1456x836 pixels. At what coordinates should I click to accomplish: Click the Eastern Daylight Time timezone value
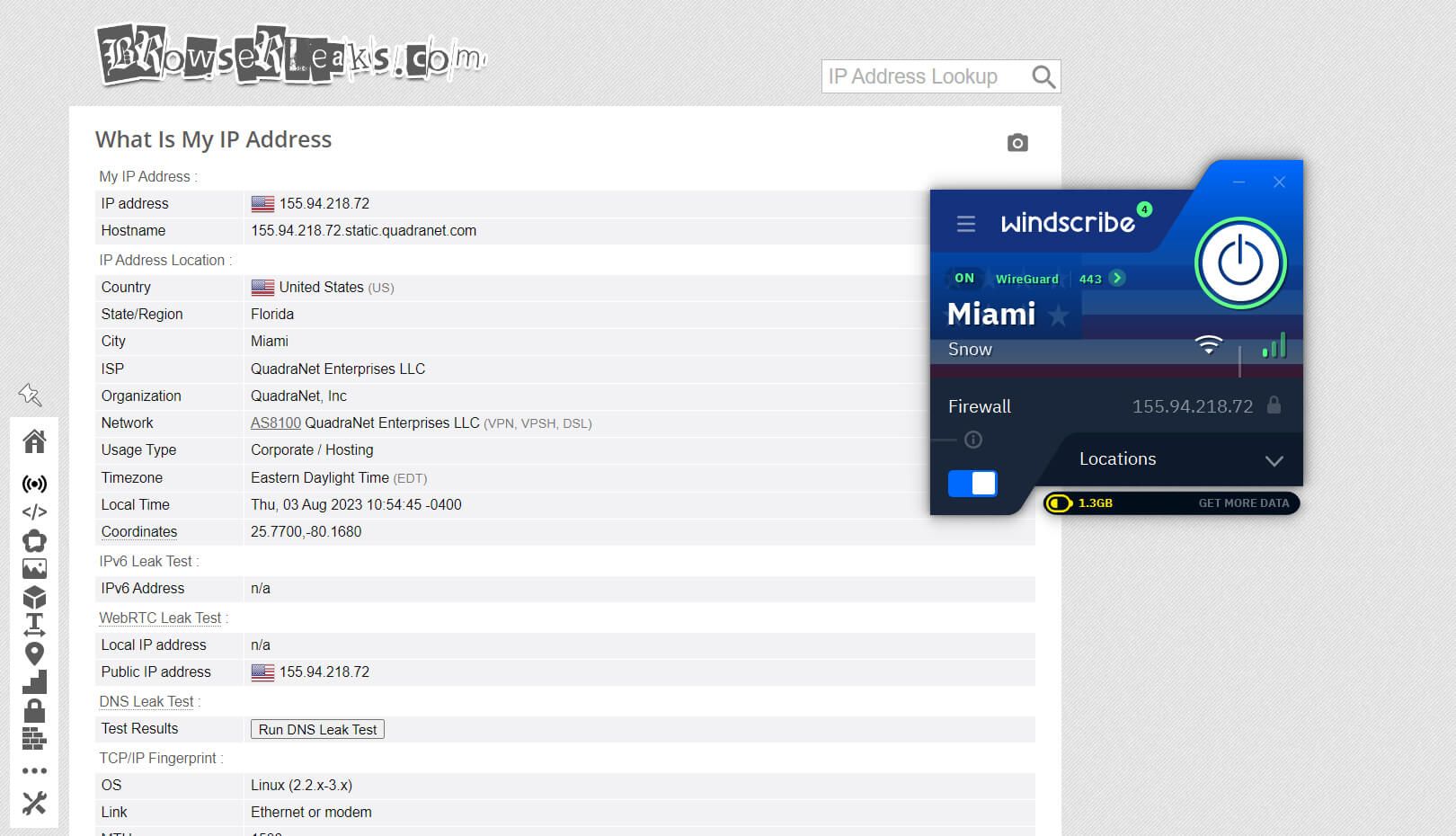point(320,477)
